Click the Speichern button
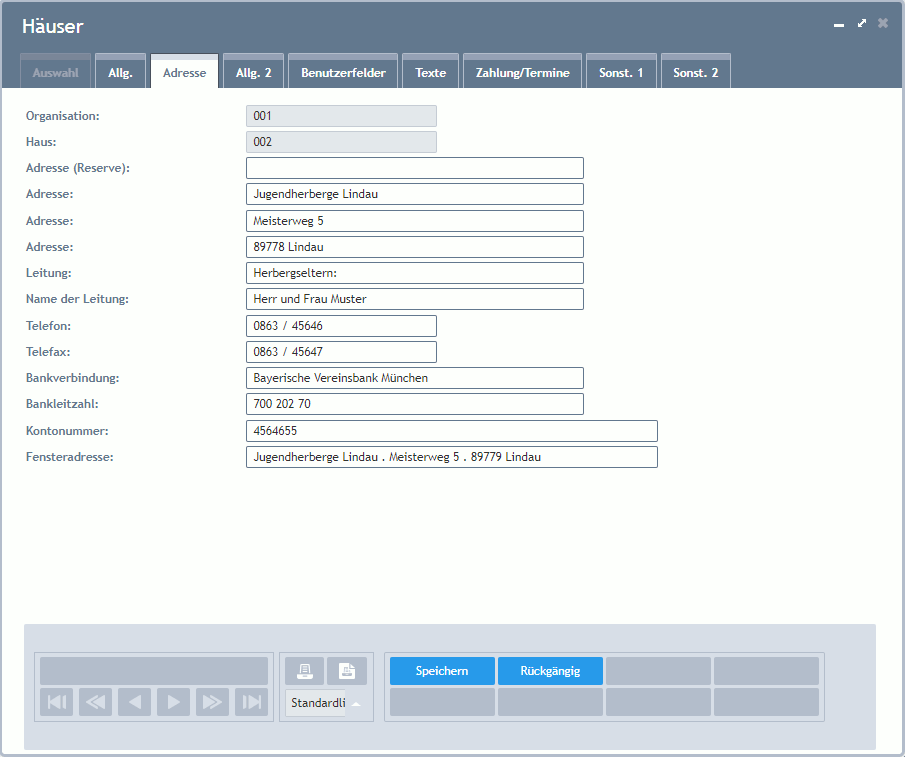The width and height of the screenshot is (905, 757). 442,671
